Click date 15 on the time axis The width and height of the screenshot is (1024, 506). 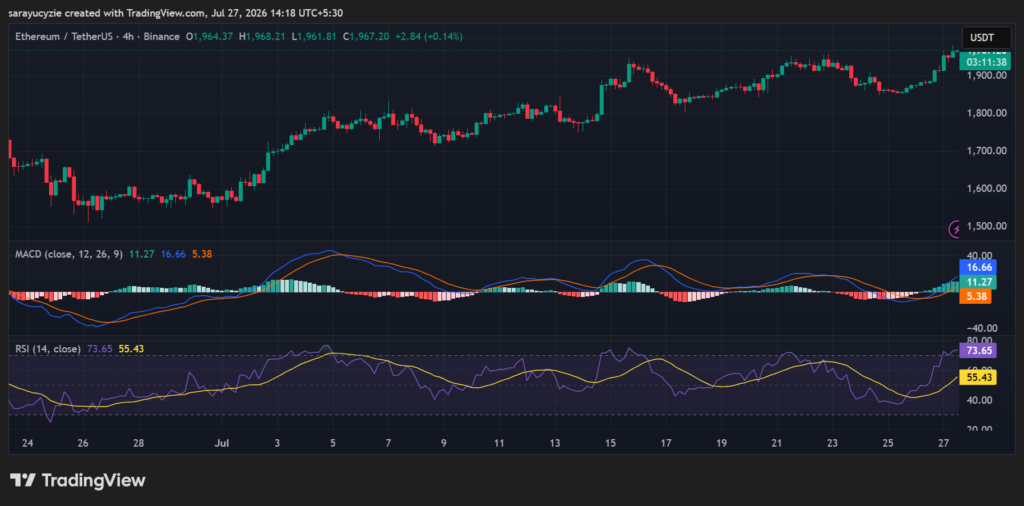click(x=611, y=443)
